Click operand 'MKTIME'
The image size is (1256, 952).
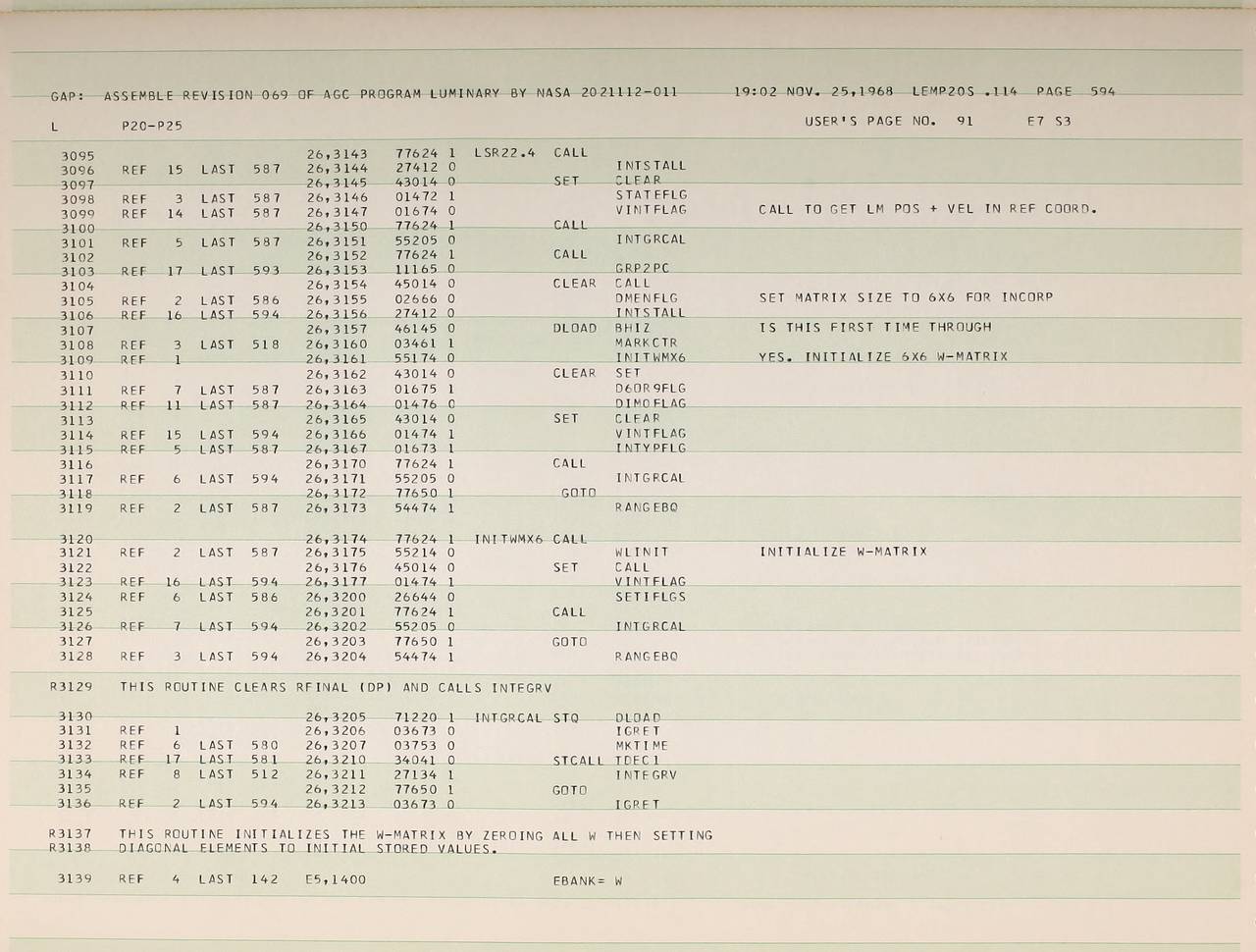point(642,746)
